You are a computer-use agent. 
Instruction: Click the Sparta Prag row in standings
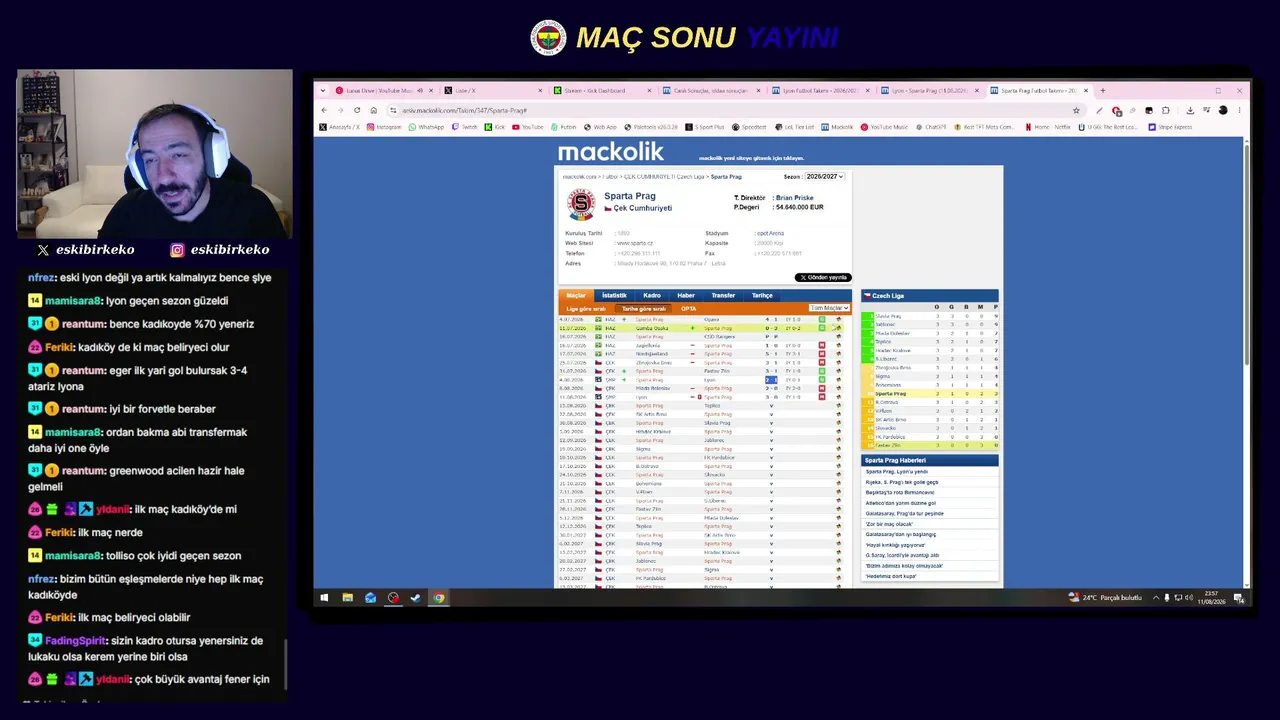(x=930, y=394)
